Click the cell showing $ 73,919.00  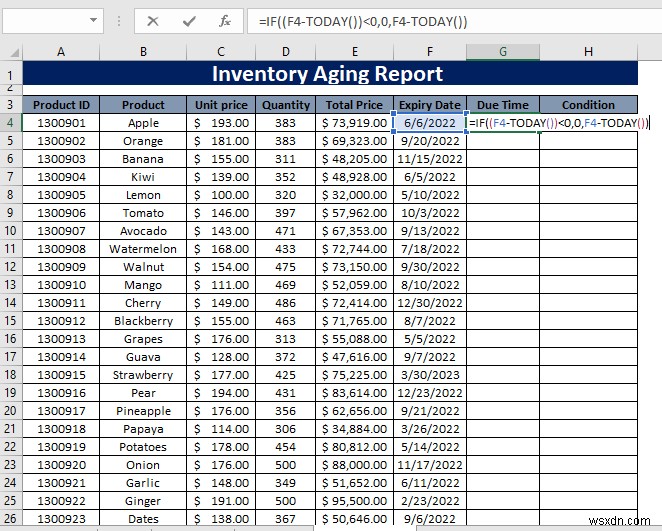[x=355, y=123]
